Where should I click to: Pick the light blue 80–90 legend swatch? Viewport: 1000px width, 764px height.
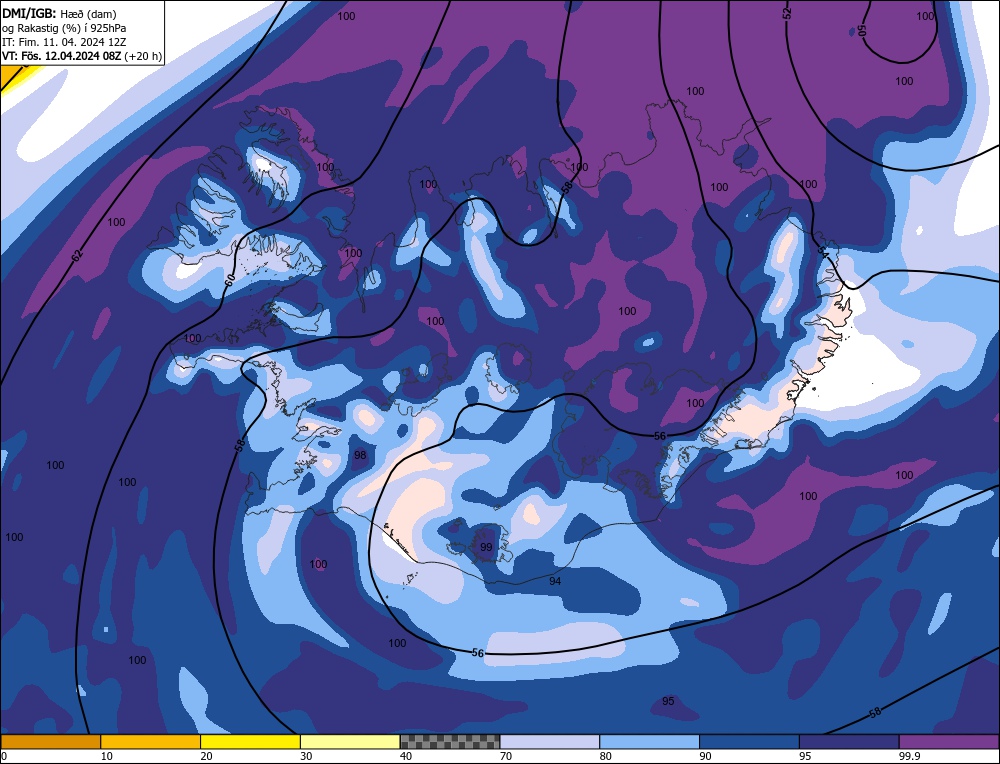click(x=649, y=741)
